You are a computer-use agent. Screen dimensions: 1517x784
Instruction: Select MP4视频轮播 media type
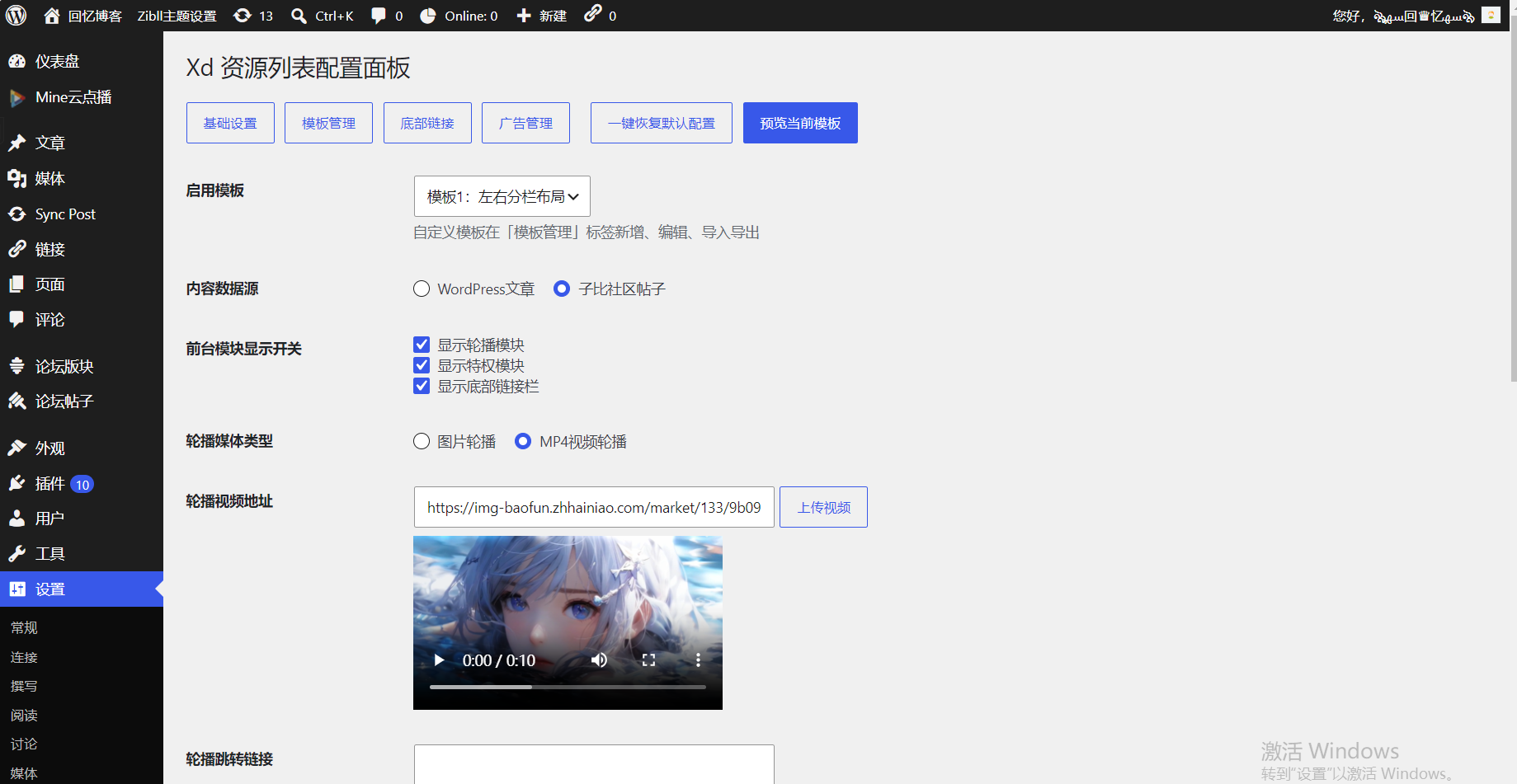(x=523, y=441)
